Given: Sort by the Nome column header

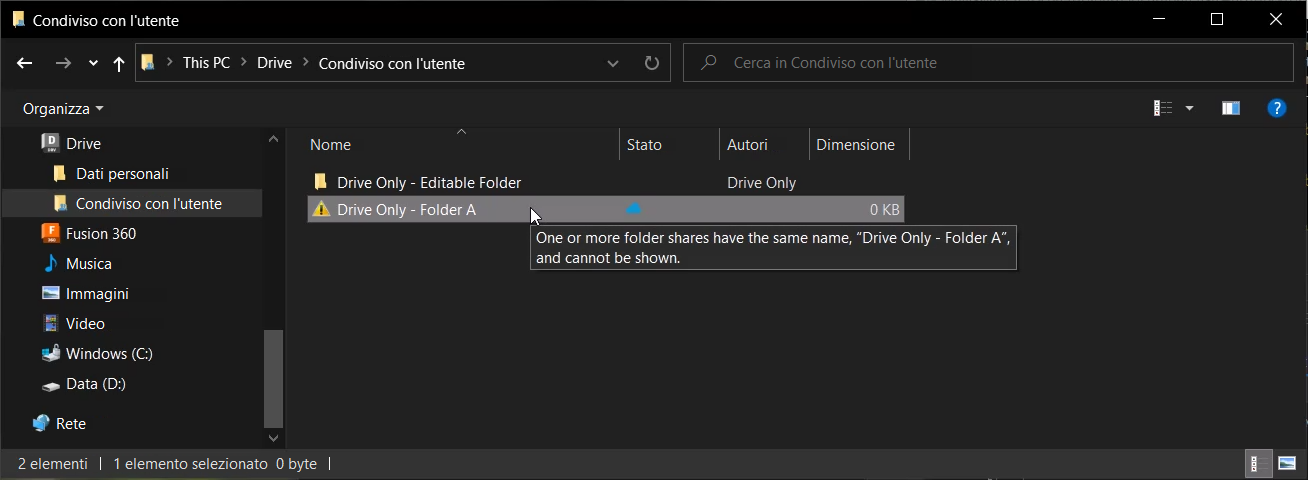Looking at the screenshot, I should (x=331, y=145).
